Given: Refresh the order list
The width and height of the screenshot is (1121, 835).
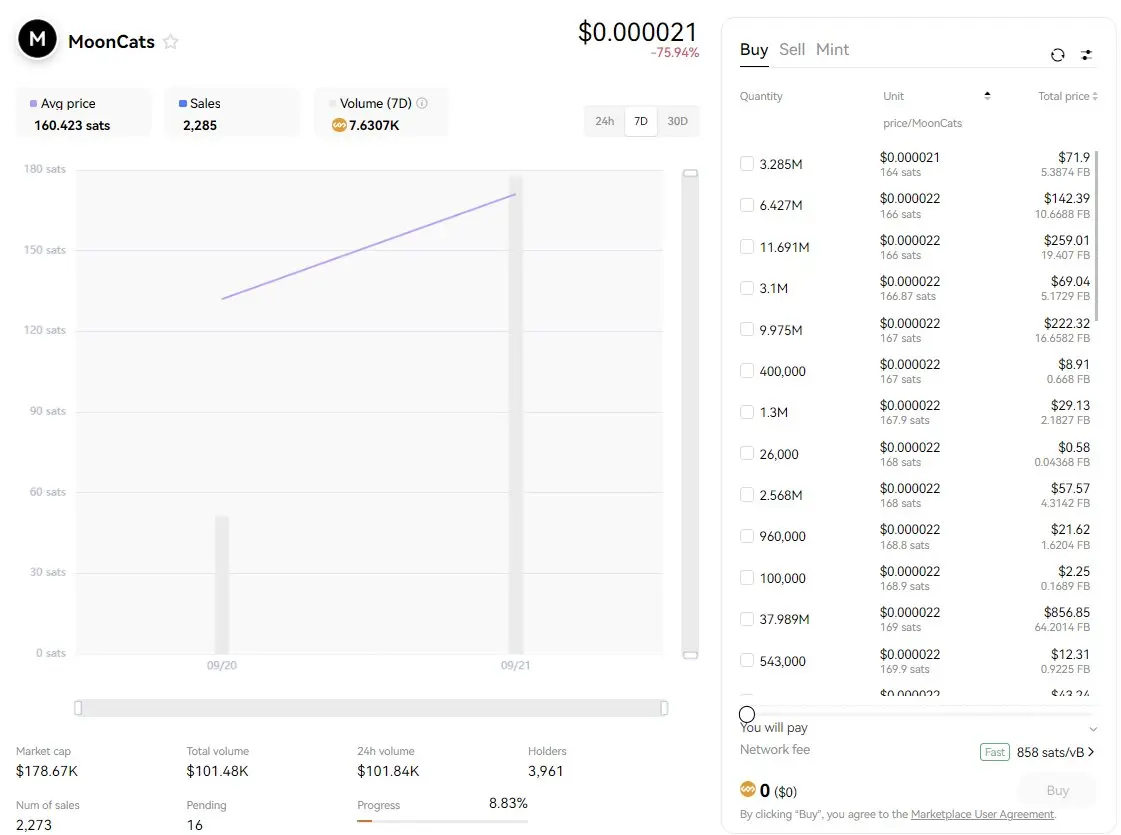Looking at the screenshot, I should click(1057, 55).
